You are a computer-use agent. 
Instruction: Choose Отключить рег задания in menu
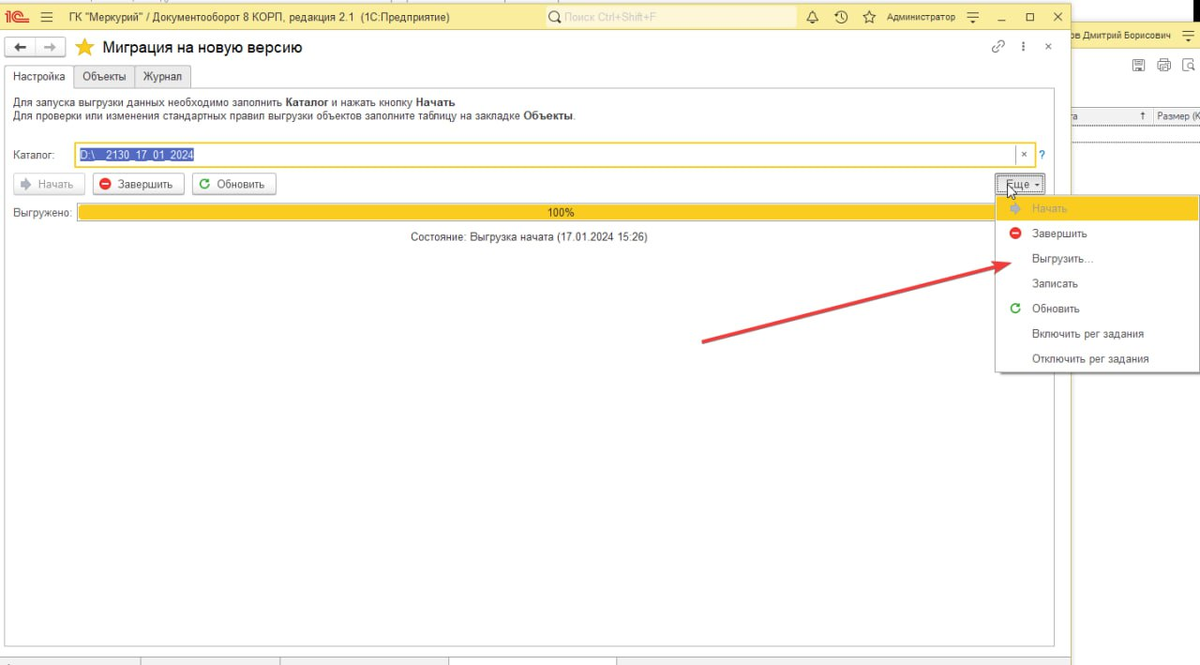coord(1097,358)
